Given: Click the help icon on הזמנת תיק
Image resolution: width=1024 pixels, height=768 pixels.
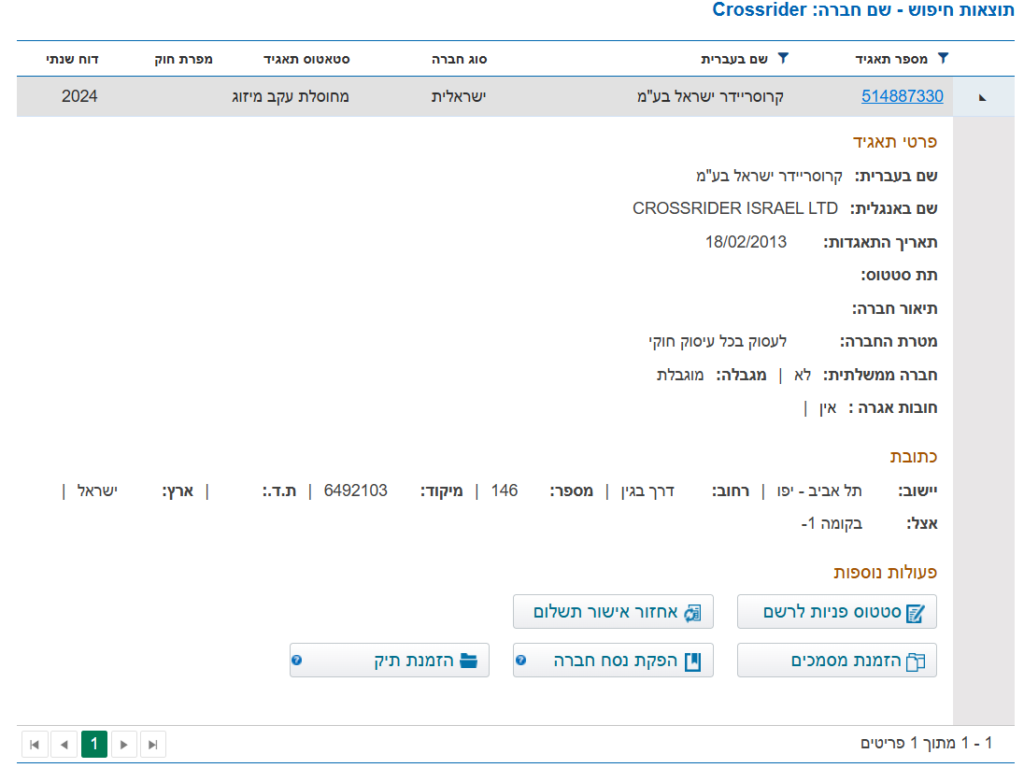Looking at the screenshot, I should (297, 661).
